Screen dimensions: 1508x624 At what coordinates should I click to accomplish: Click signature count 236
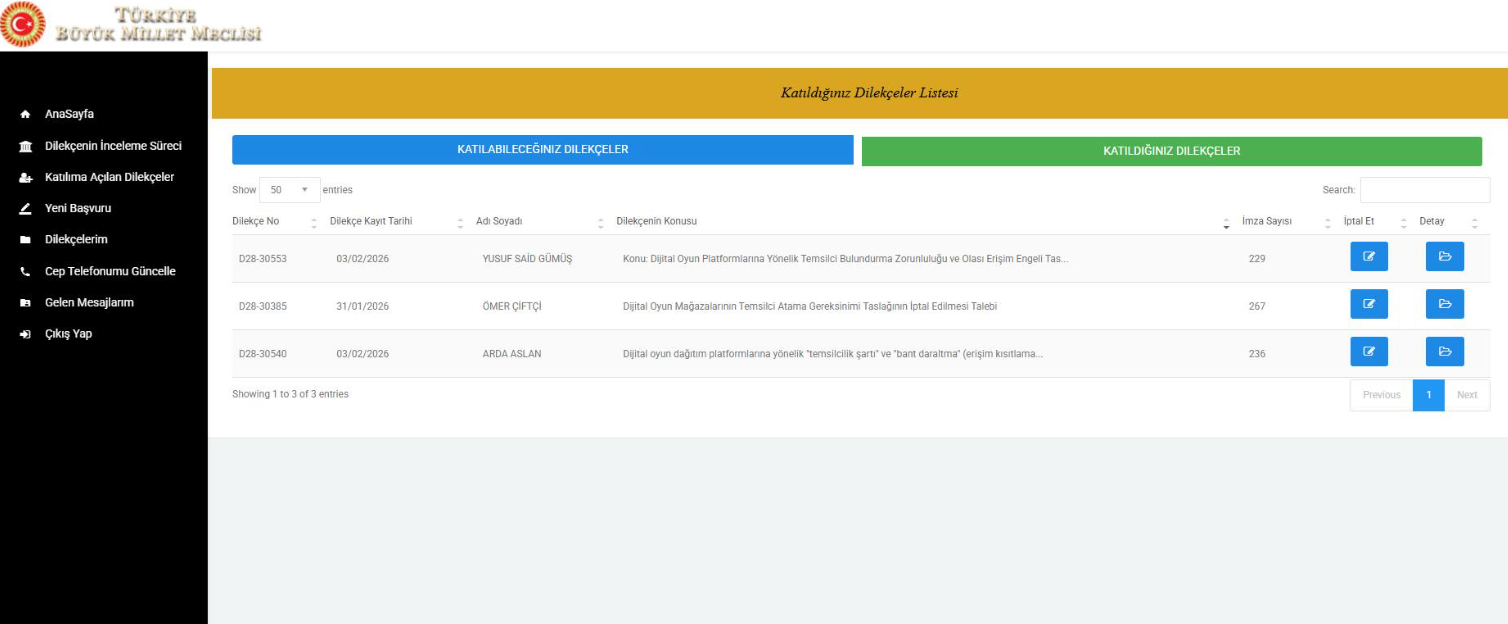click(1257, 354)
